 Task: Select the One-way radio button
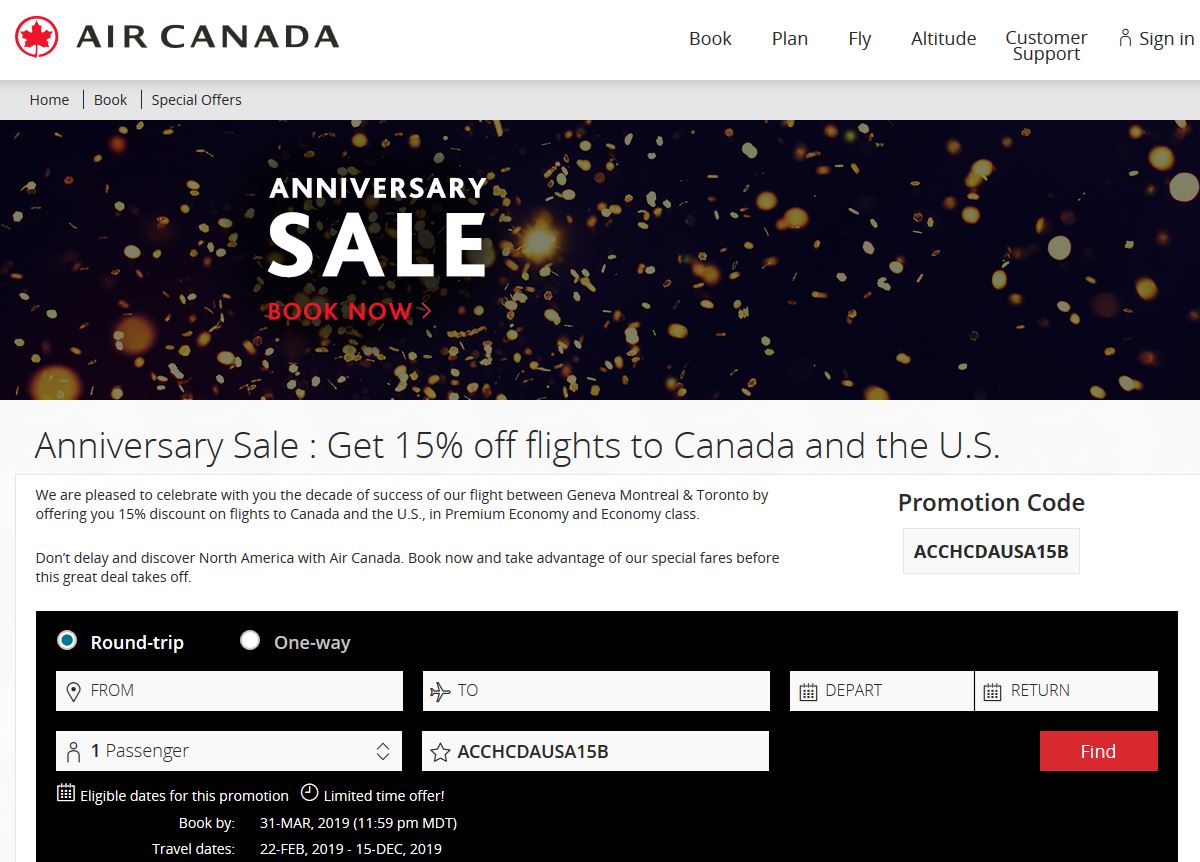click(250, 640)
